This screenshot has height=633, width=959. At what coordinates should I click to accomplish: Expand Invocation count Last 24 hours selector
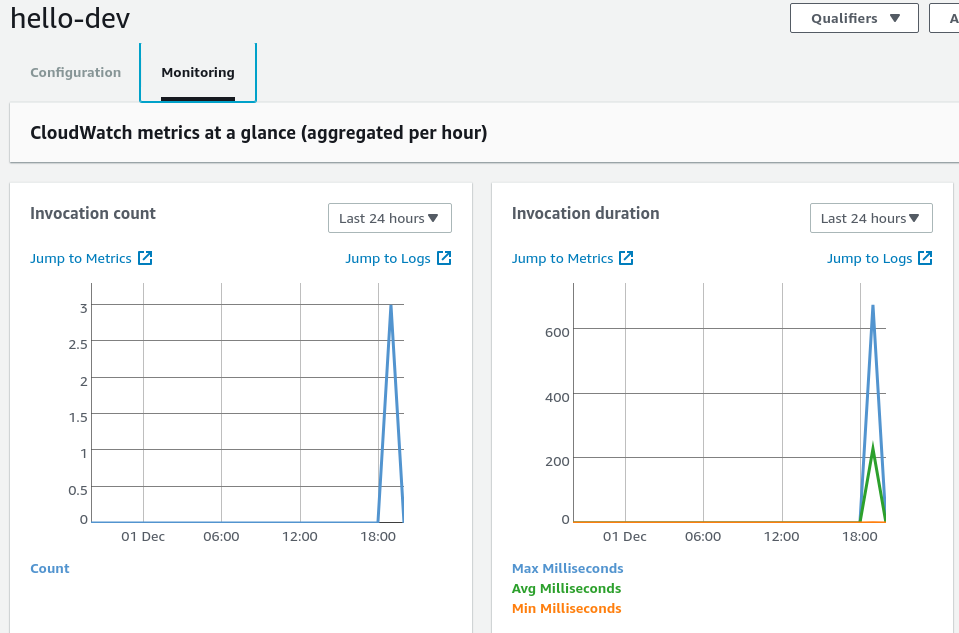[389, 218]
